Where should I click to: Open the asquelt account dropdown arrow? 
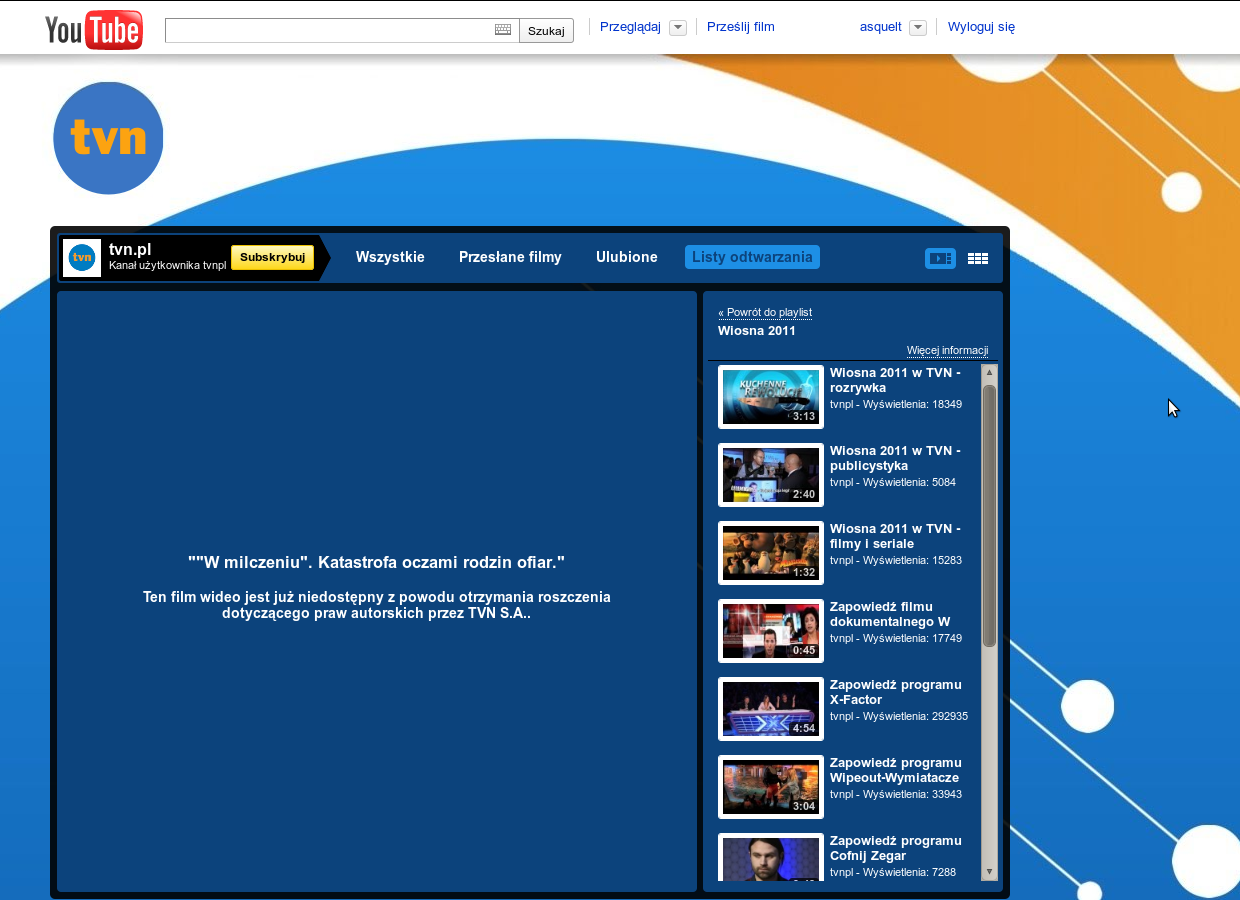[918, 28]
